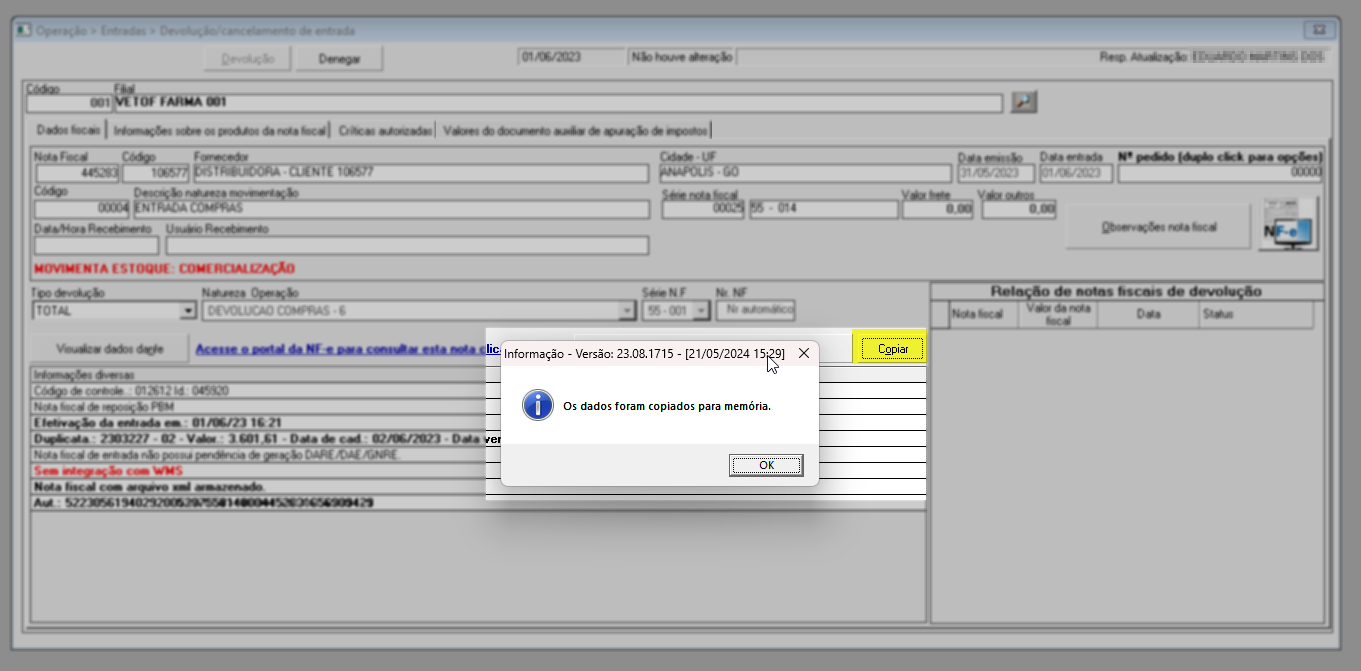Viewport: 1361px width, 671px height.
Task: Expand the Série N.F dropdown
Action: 700,311
